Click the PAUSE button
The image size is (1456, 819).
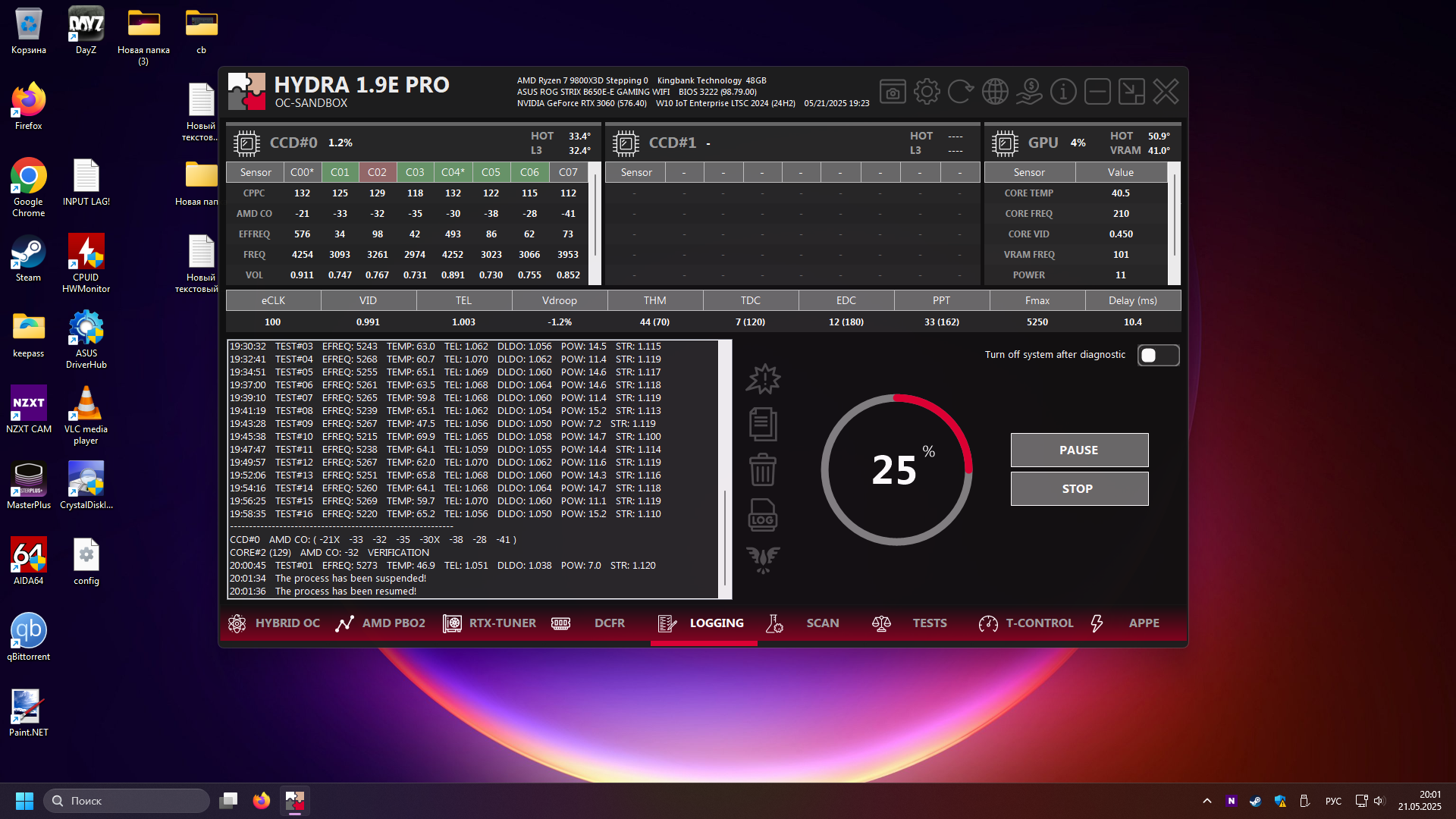click(1079, 450)
